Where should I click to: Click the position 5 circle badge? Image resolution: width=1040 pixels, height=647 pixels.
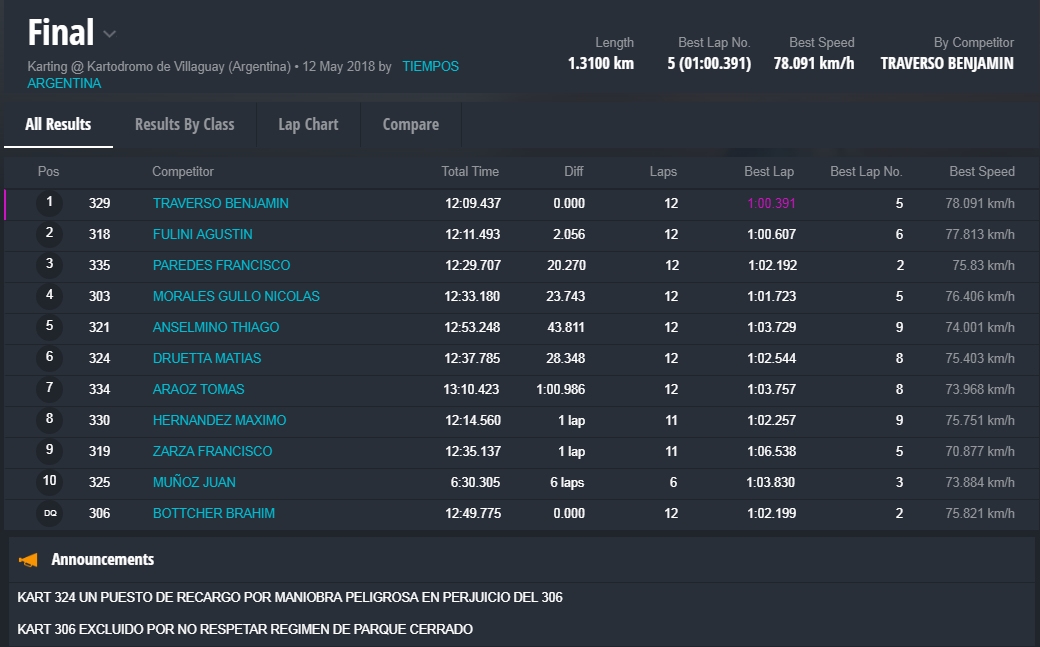[49, 328]
